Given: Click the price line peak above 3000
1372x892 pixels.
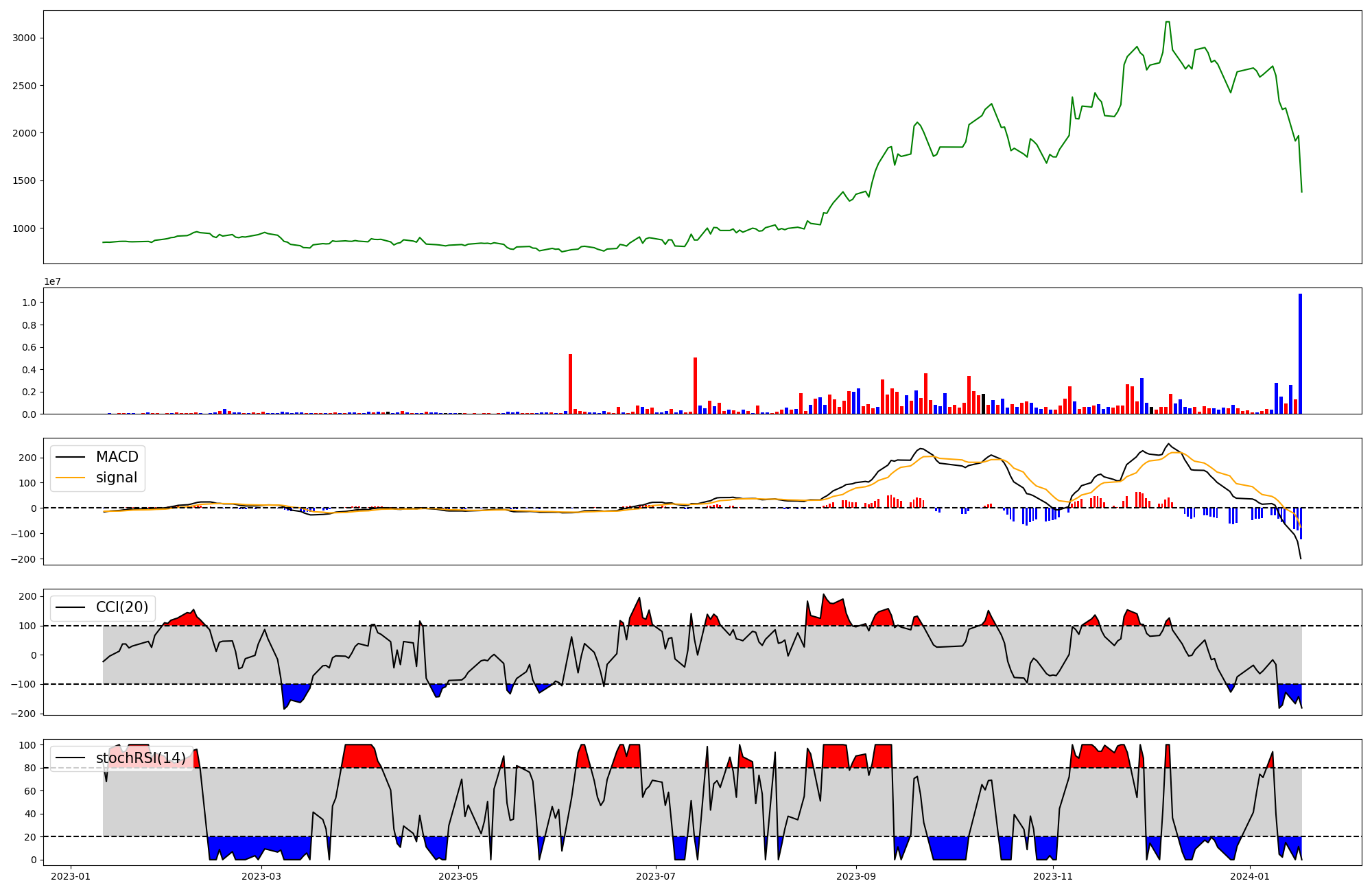Looking at the screenshot, I should tap(1168, 23).
